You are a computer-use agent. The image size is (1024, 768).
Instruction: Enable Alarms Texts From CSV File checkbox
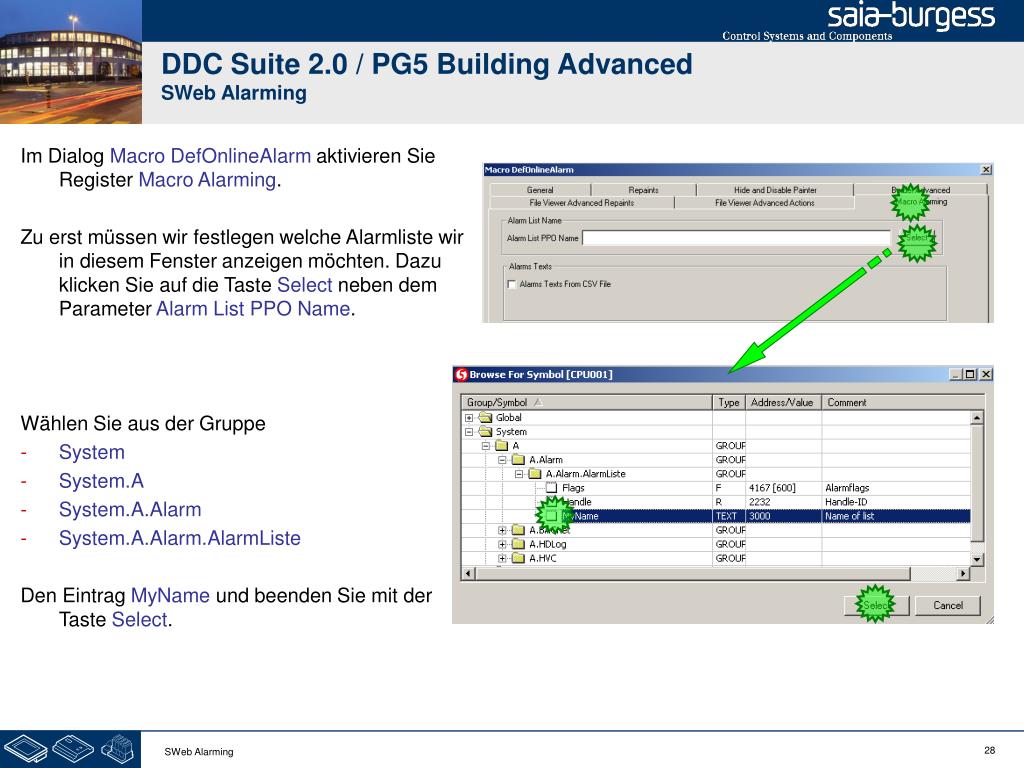pyautogui.click(x=512, y=284)
